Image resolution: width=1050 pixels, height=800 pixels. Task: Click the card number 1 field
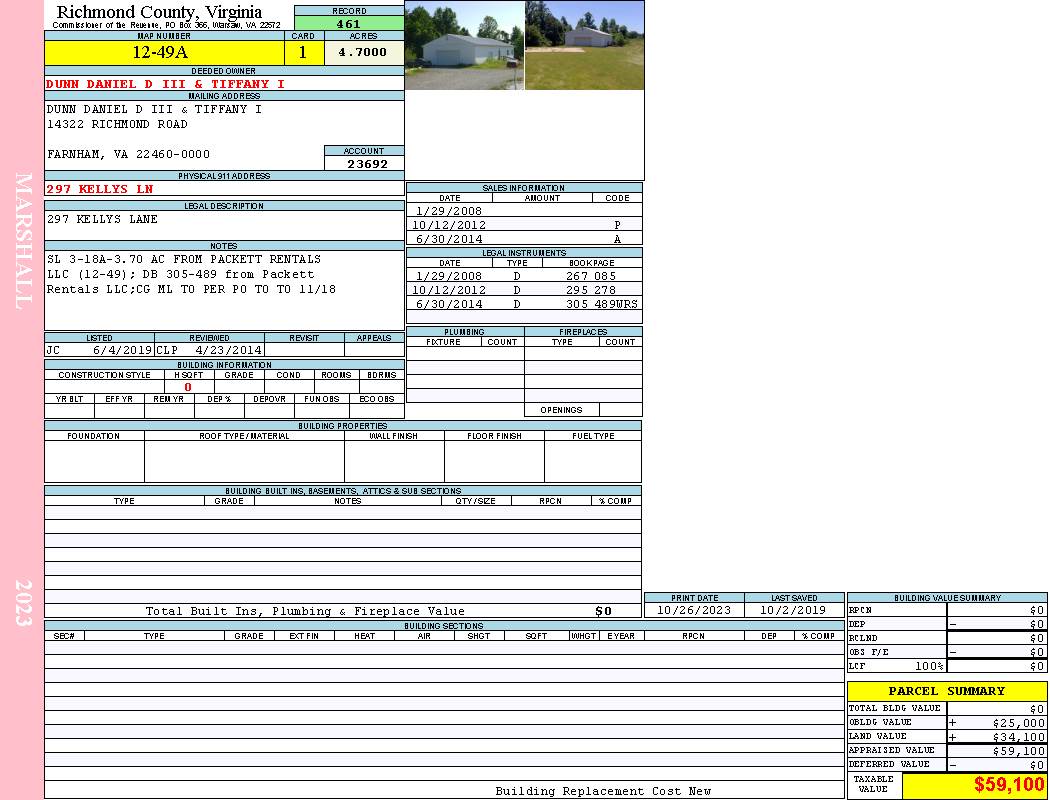coord(303,52)
